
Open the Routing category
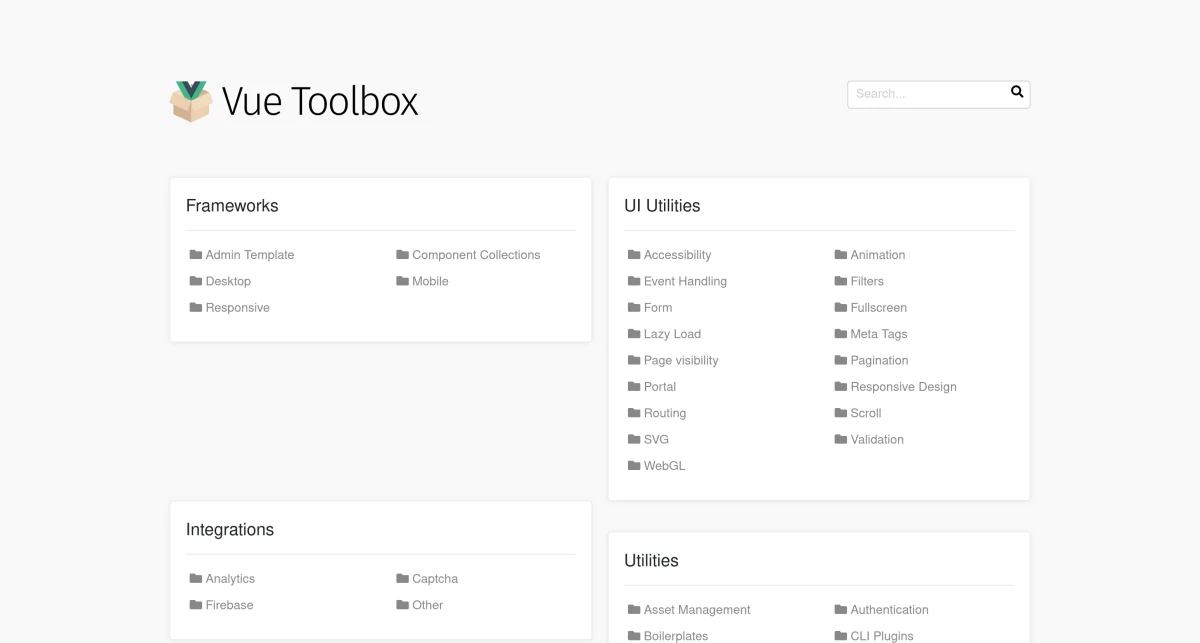click(x=665, y=413)
